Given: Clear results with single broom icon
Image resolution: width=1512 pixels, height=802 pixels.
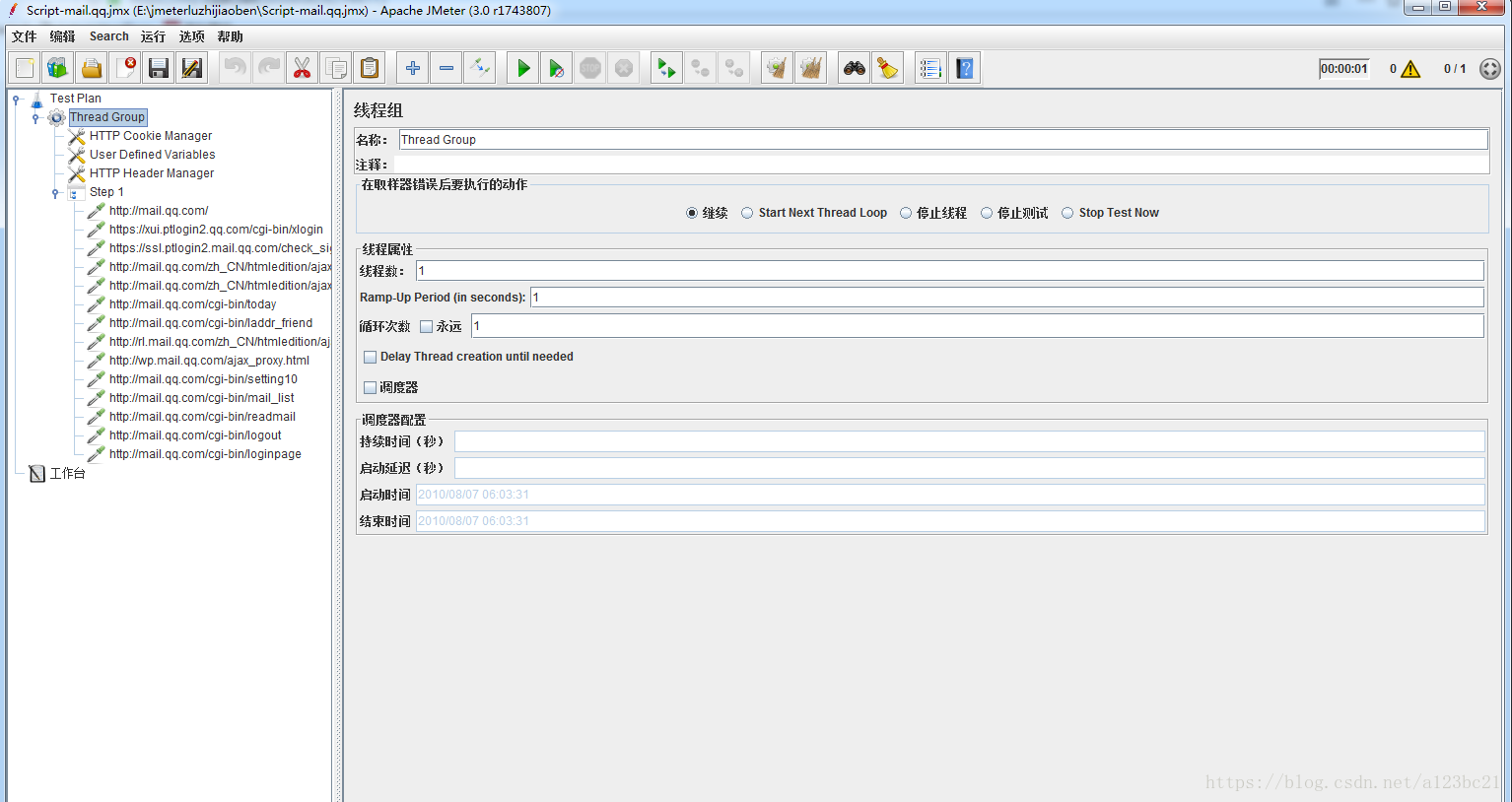Looking at the screenshot, I should pos(777,68).
